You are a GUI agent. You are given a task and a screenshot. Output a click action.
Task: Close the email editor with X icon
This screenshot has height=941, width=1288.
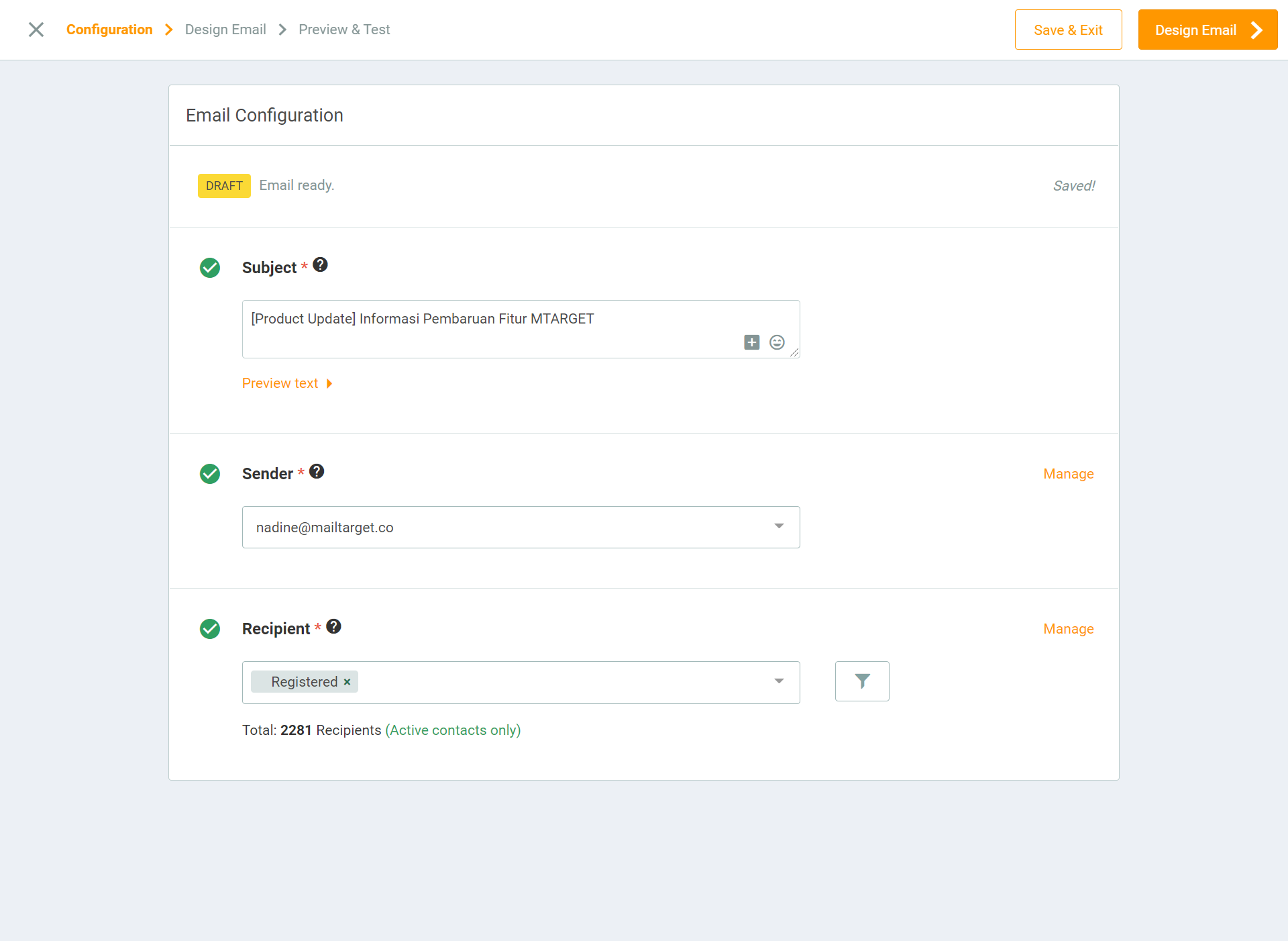click(x=36, y=30)
